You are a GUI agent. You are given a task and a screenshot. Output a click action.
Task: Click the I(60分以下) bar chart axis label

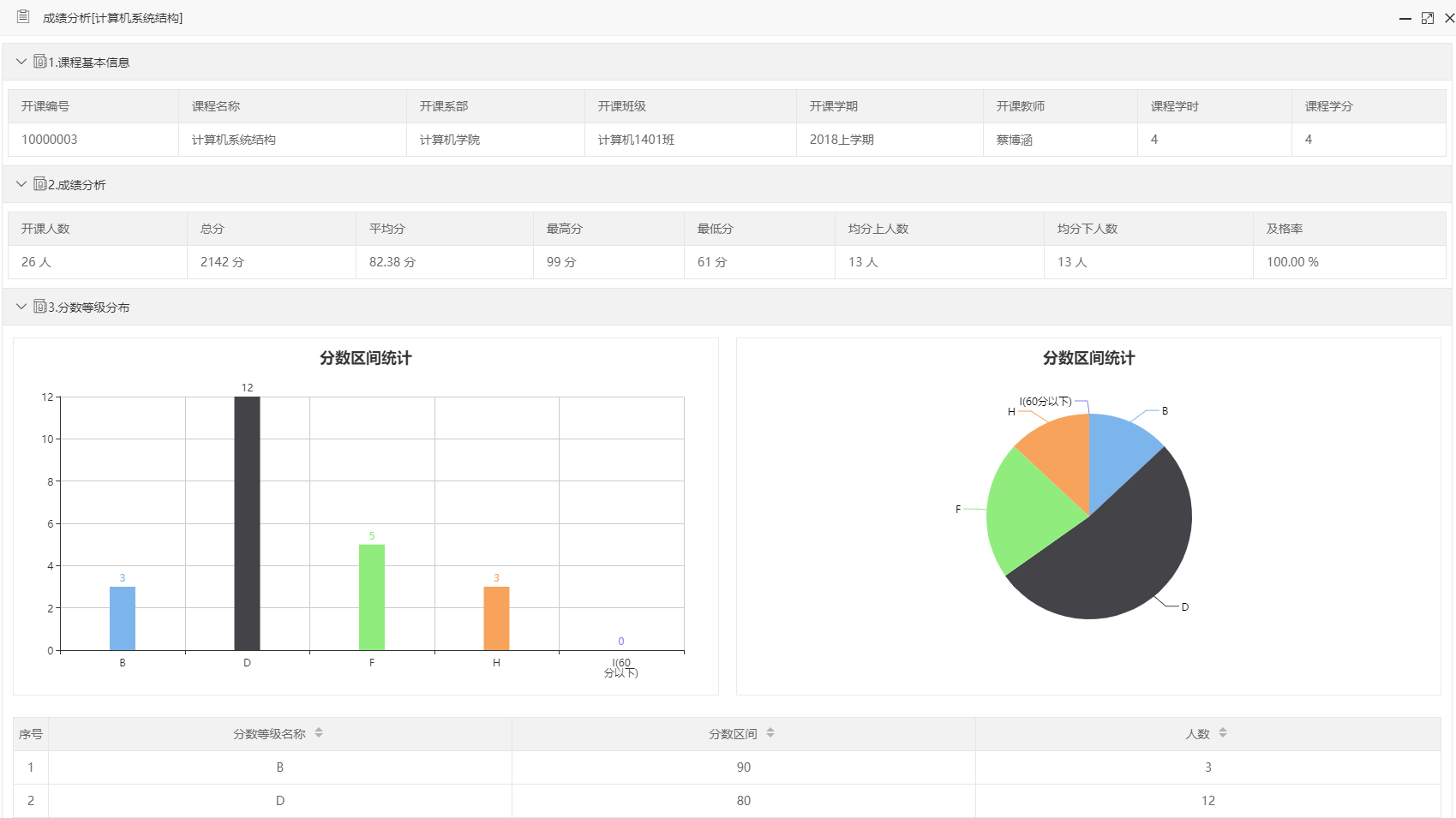tap(621, 668)
